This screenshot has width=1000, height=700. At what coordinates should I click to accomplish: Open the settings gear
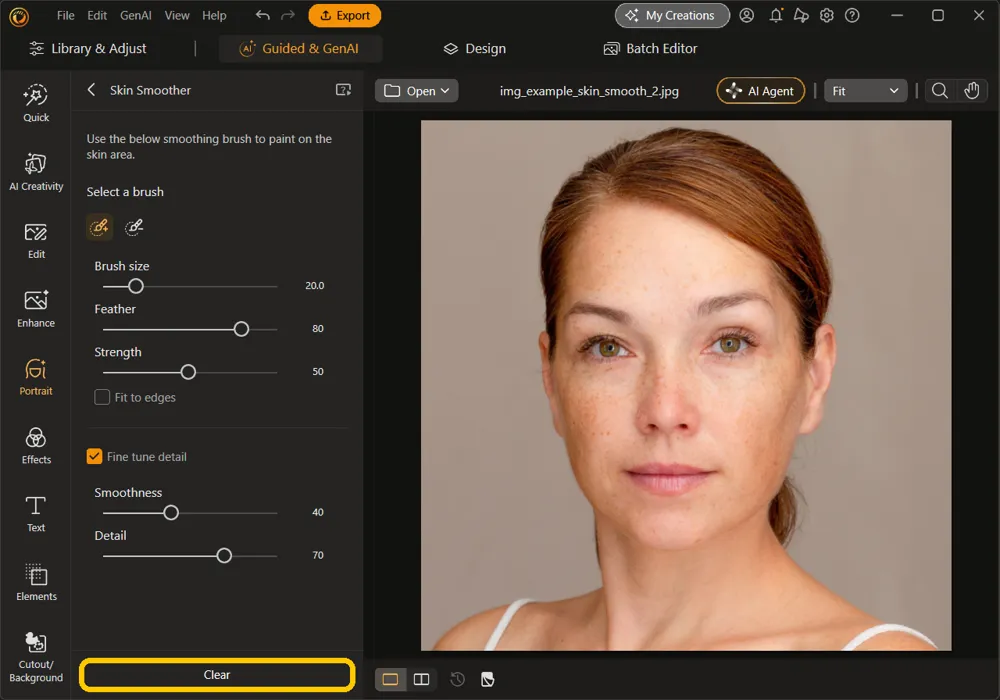click(x=827, y=15)
